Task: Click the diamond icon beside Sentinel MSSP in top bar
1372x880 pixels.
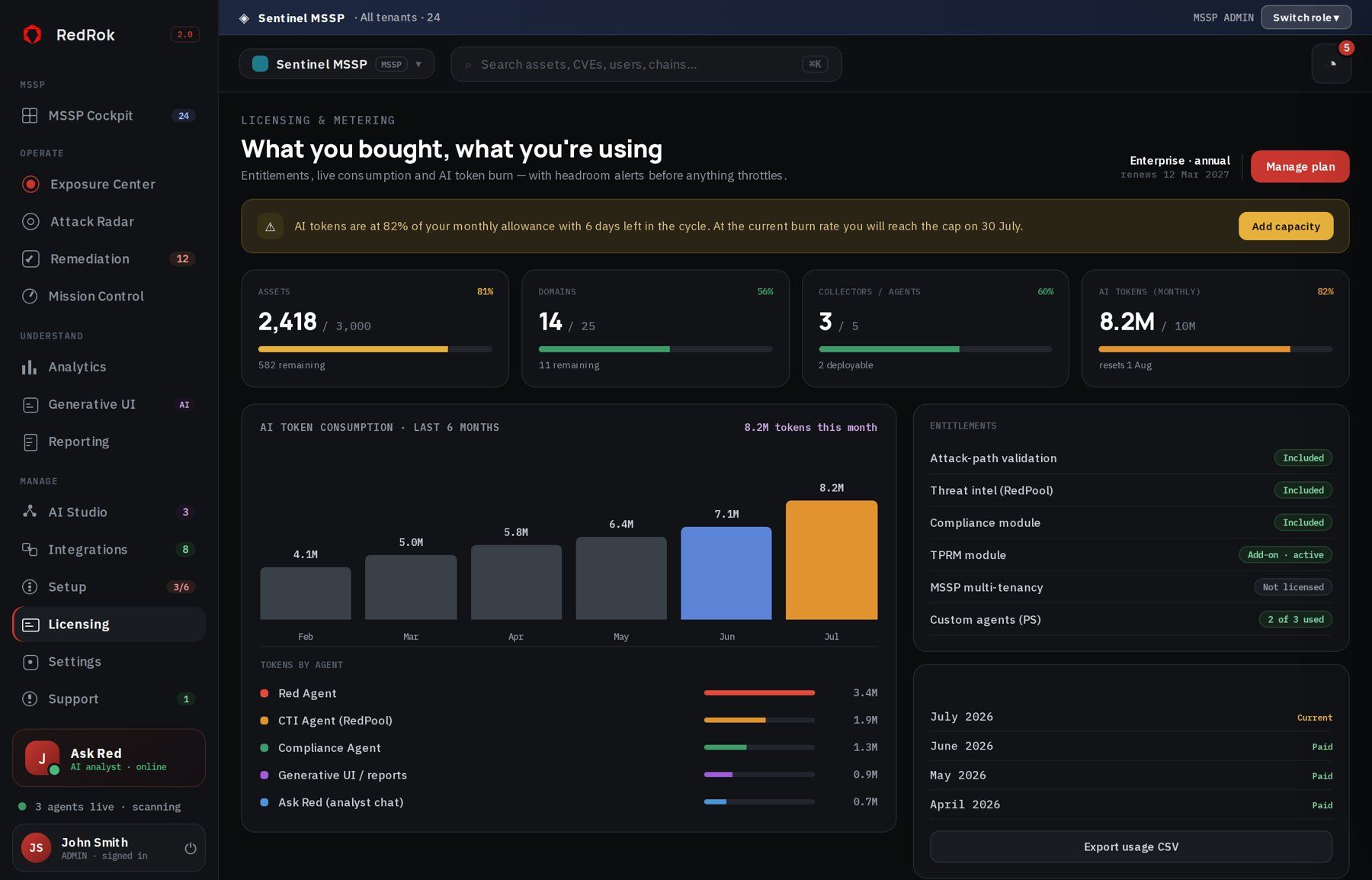Action: 244,18
